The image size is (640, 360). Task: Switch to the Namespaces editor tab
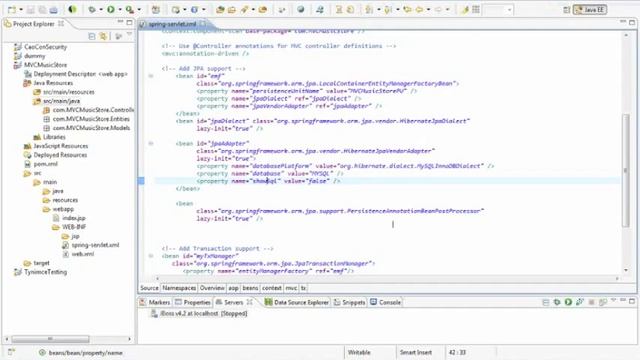[x=179, y=288]
